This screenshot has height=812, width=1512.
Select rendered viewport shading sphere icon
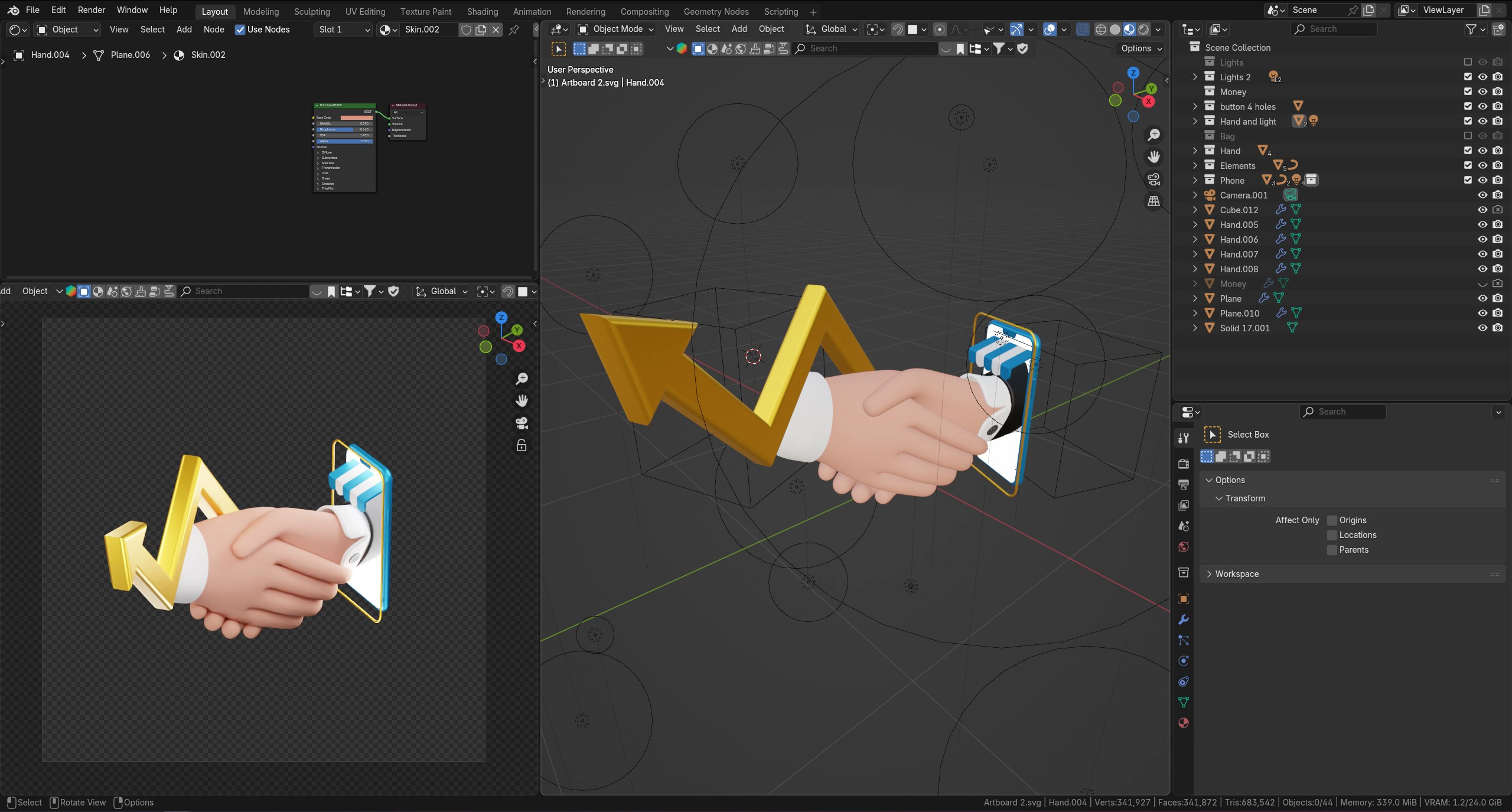click(1143, 30)
